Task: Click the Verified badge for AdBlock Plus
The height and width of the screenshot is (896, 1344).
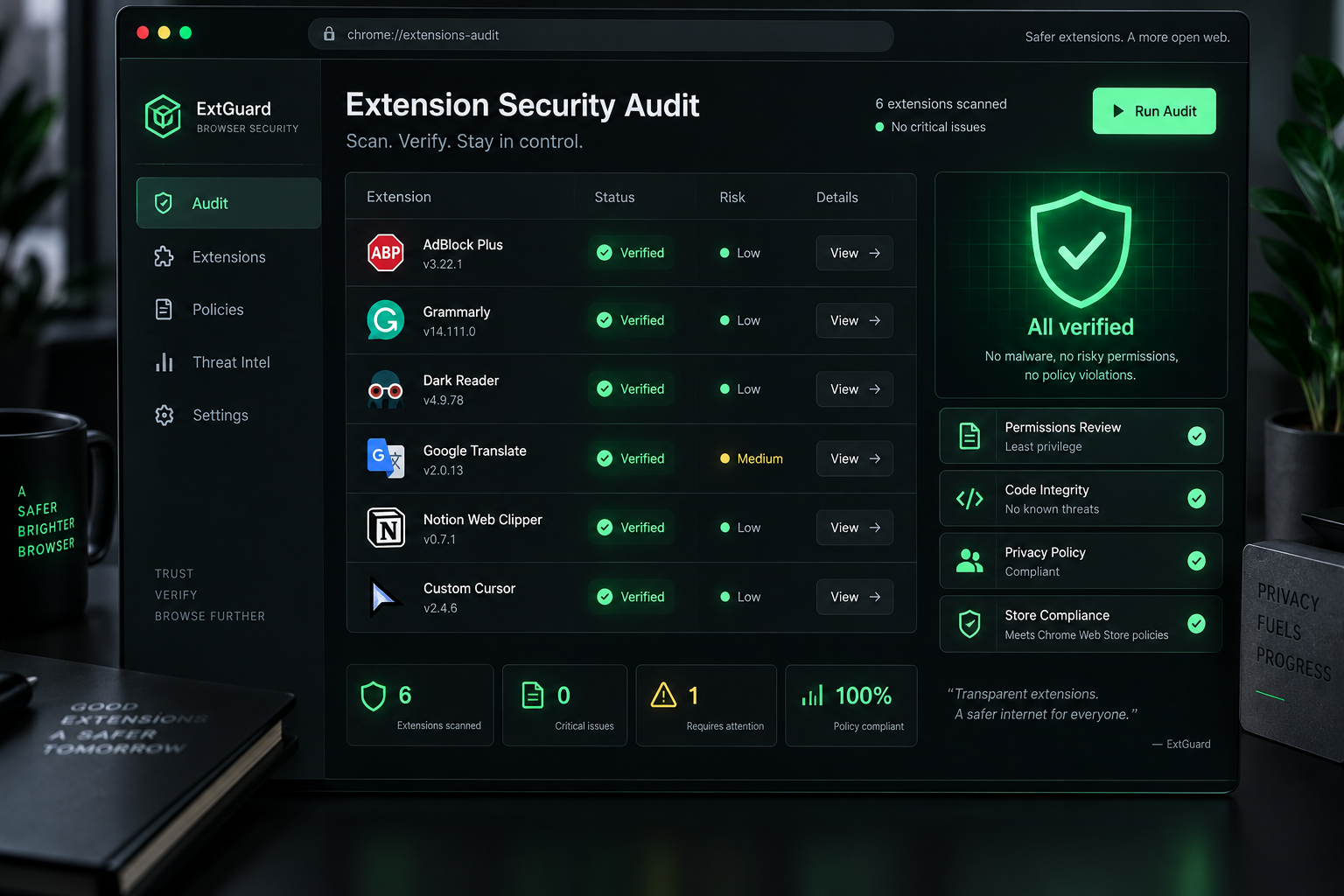Action: pos(631,253)
